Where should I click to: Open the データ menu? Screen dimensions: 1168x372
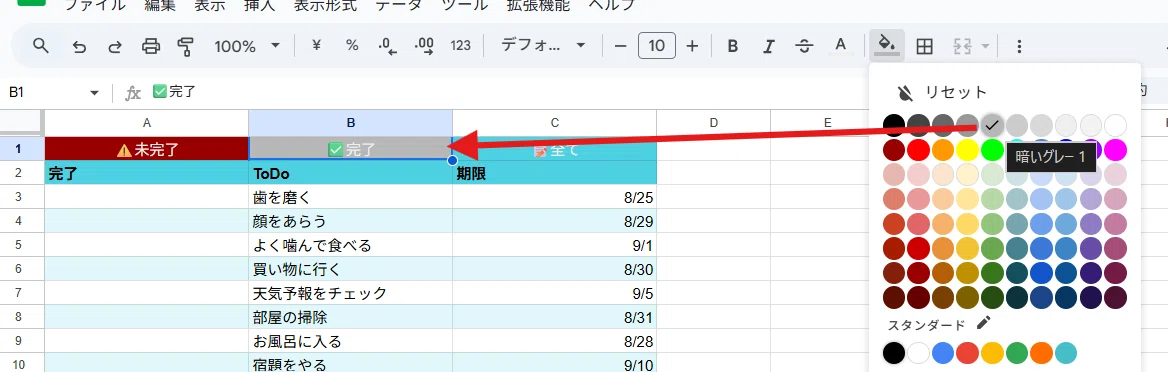pyautogui.click(x=398, y=5)
